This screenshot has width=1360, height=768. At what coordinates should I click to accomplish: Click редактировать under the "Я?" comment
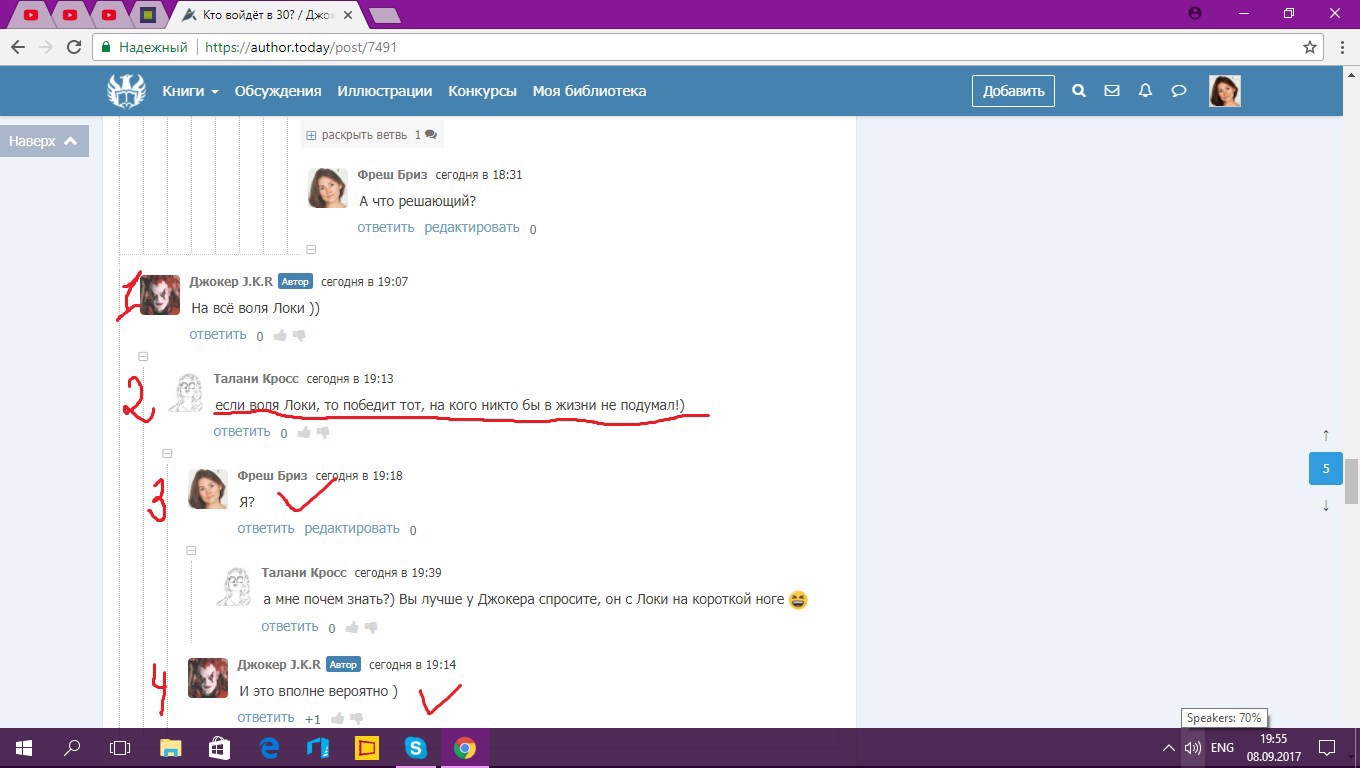[x=351, y=528]
